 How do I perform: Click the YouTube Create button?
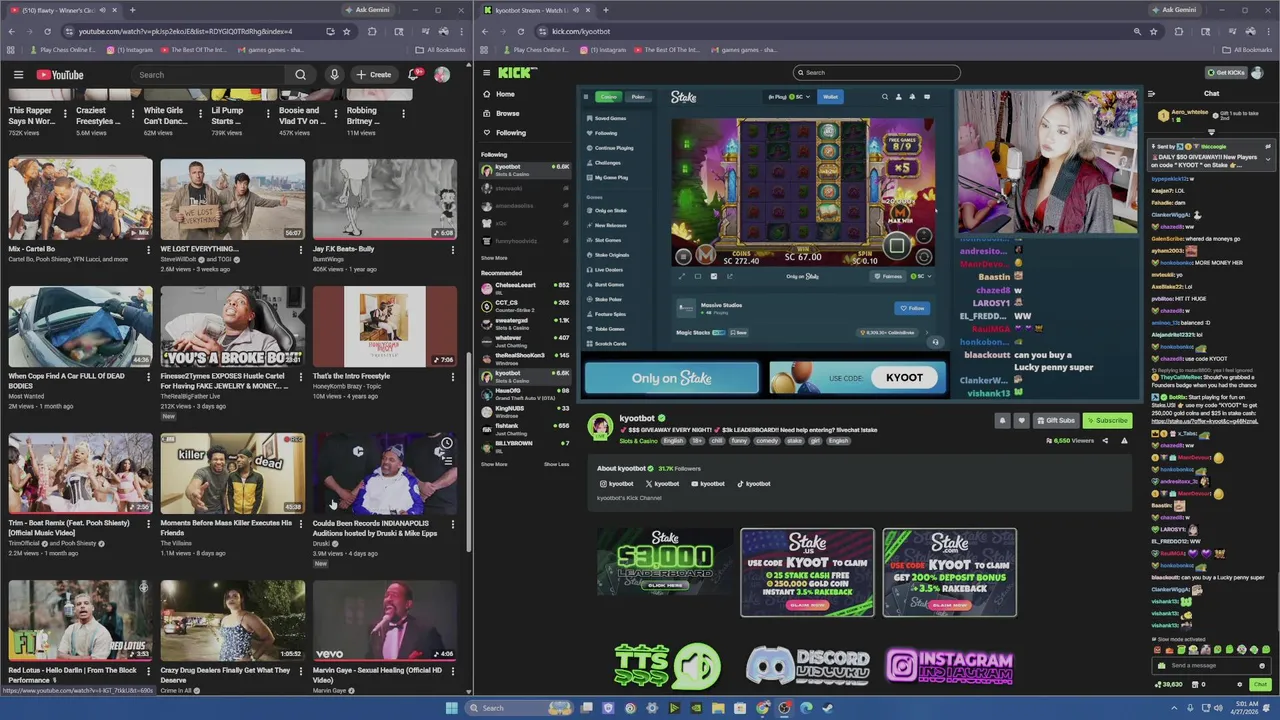(375, 75)
